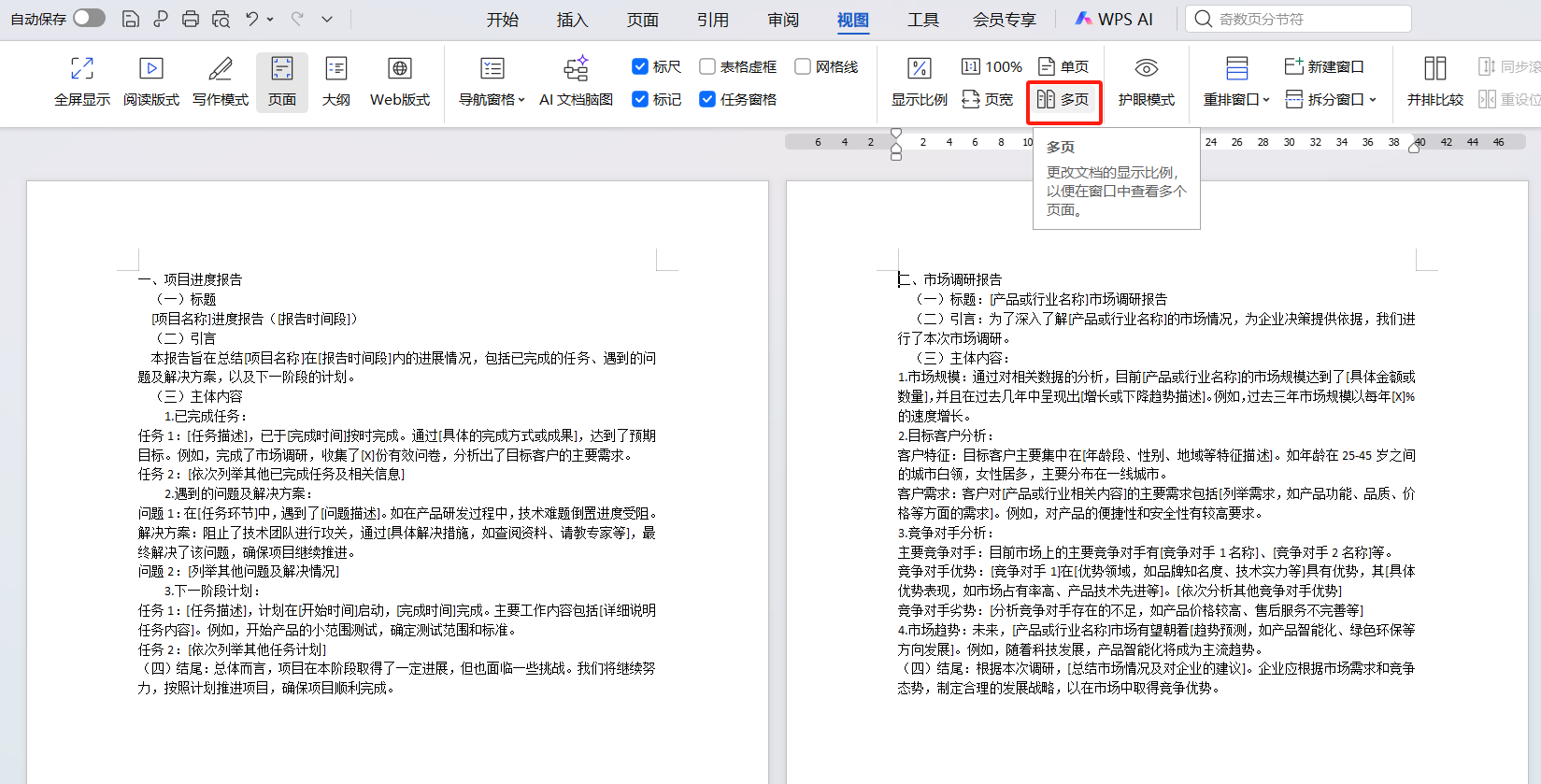Screen dimensions: 1541x784
Task: Uncheck the ruler (标尺) checkbox
Action: tap(640, 66)
